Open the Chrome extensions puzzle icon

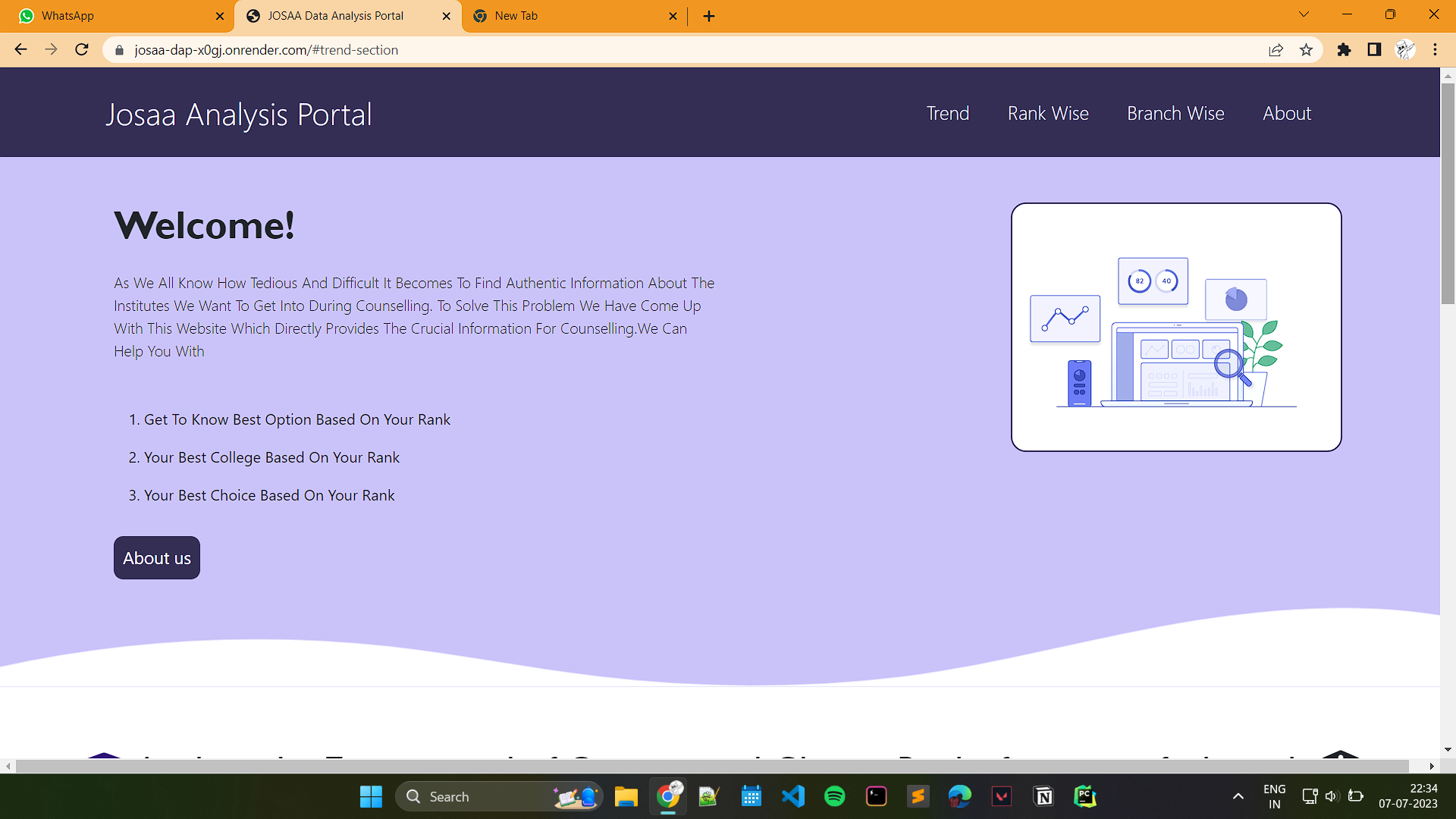point(1344,50)
